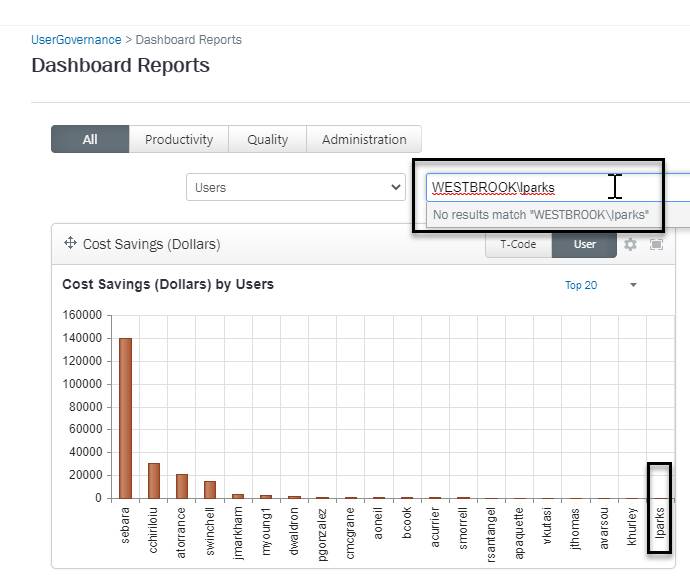Select the atorrance bar in chart
This screenshot has height=576, width=690.
182,485
